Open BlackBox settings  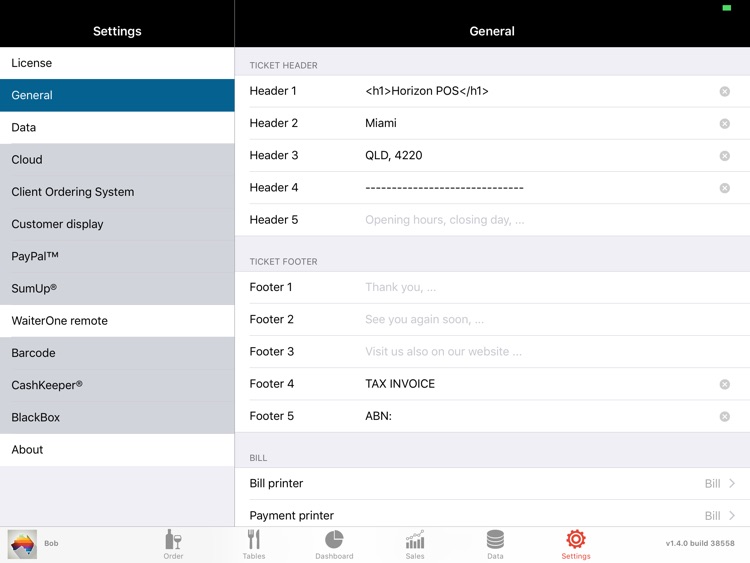(117, 417)
